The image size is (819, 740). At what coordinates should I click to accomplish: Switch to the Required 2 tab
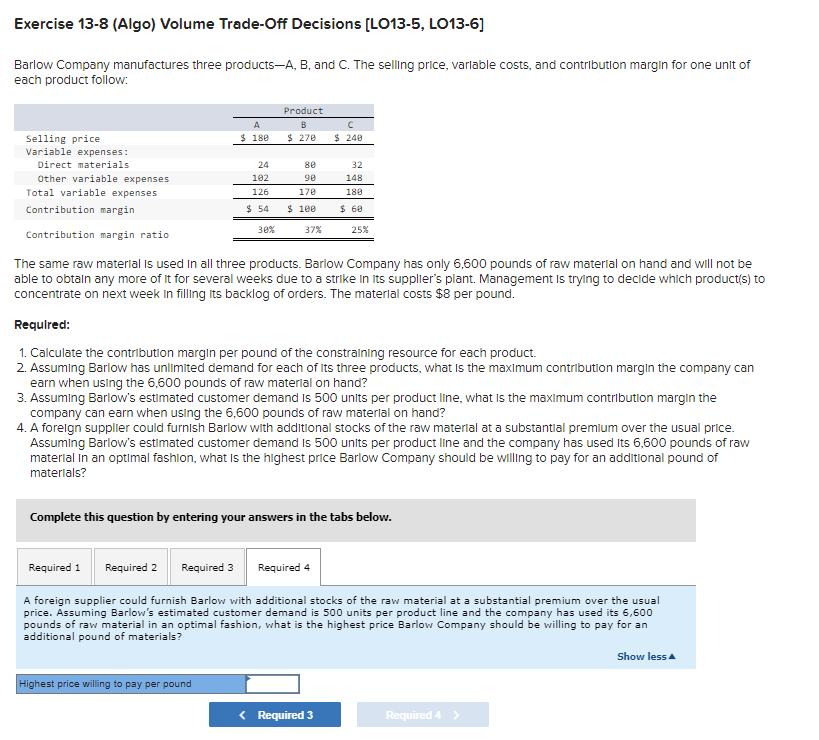130,567
